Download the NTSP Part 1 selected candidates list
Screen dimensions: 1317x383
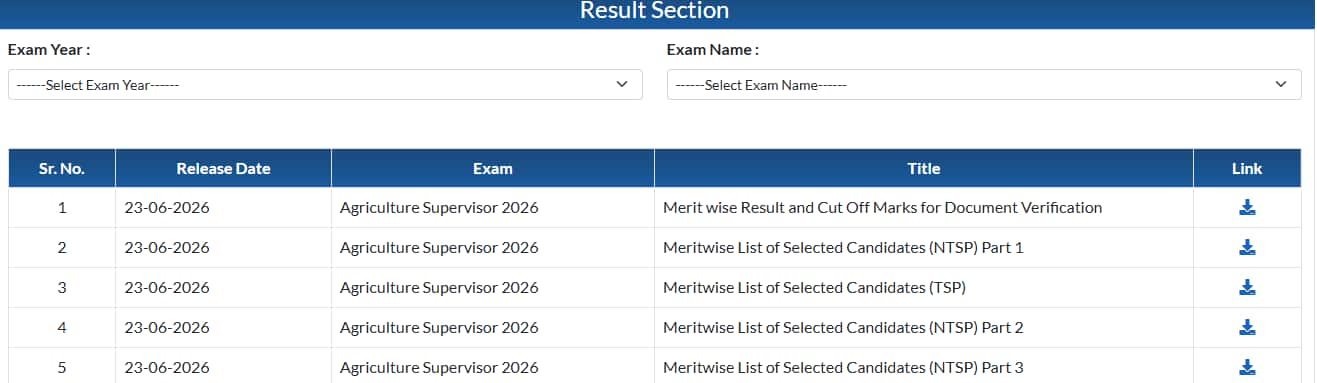[1247, 248]
